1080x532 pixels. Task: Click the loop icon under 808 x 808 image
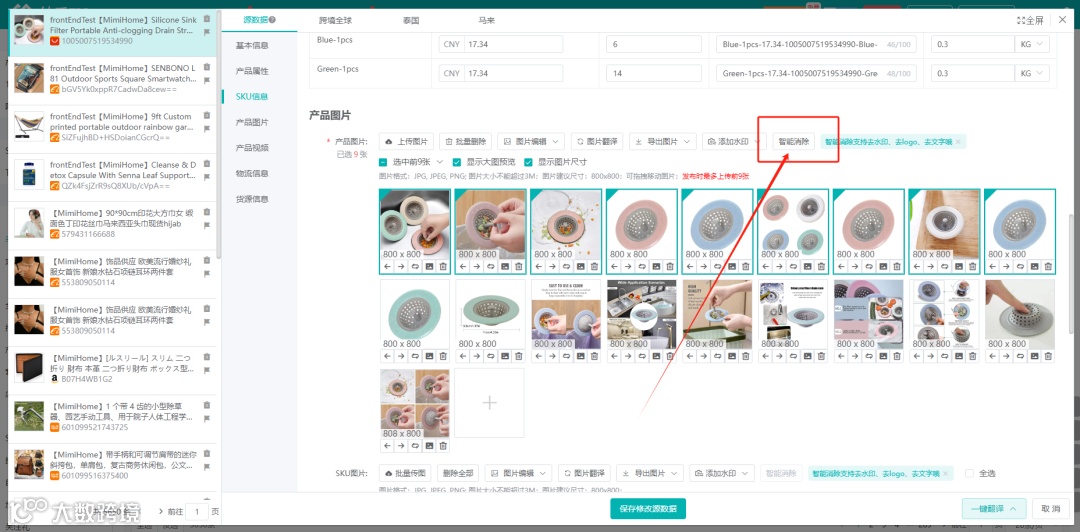[x=415, y=446]
